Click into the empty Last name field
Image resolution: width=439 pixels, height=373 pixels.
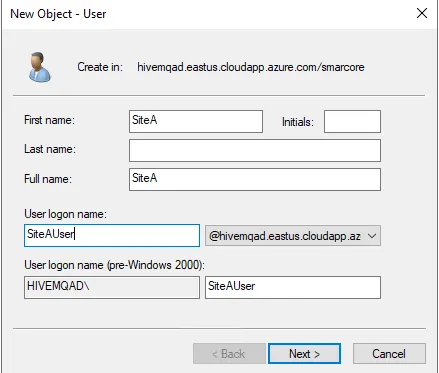[x=255, y=150]
